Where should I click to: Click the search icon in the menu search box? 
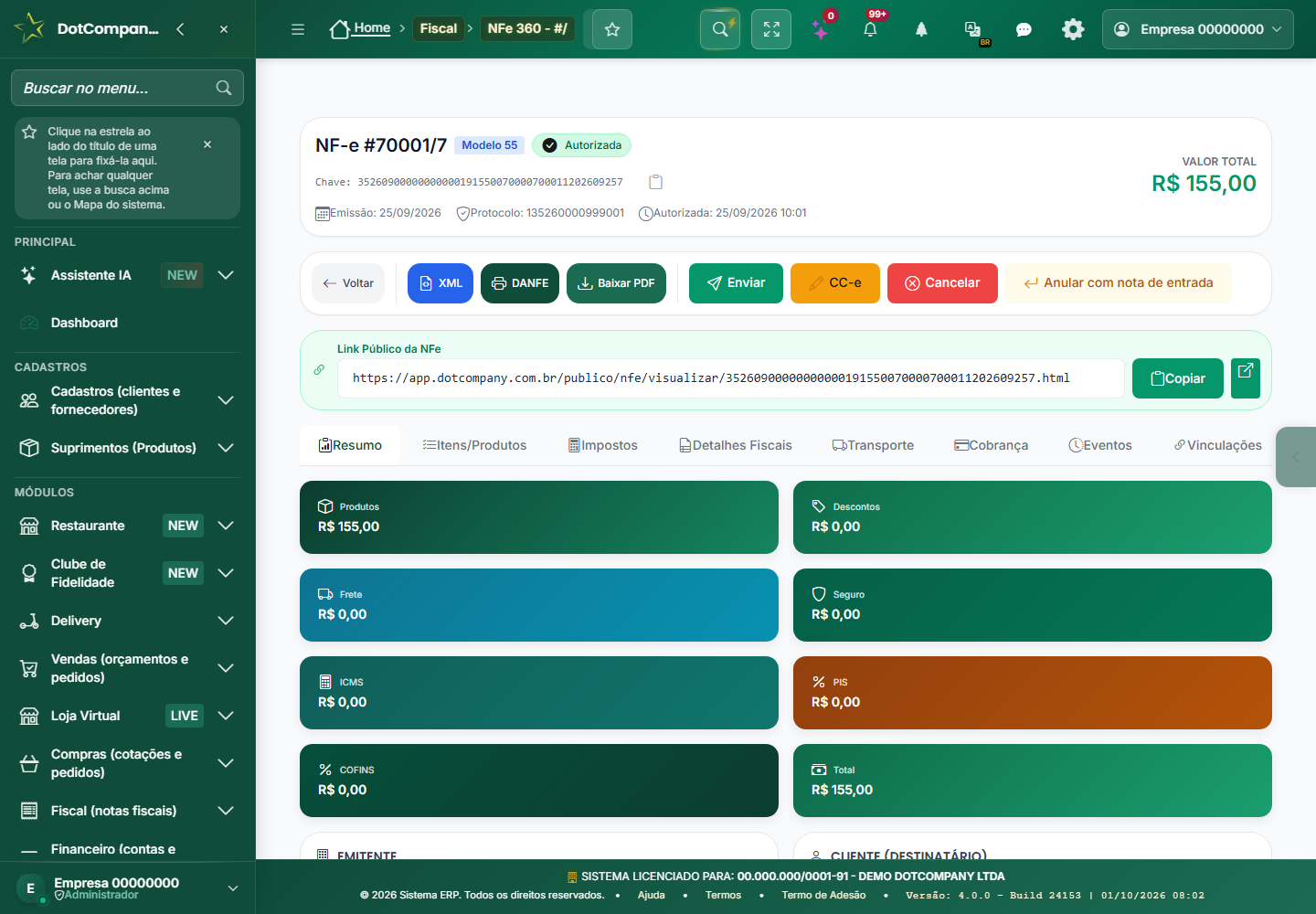click(x=224, y=88)
